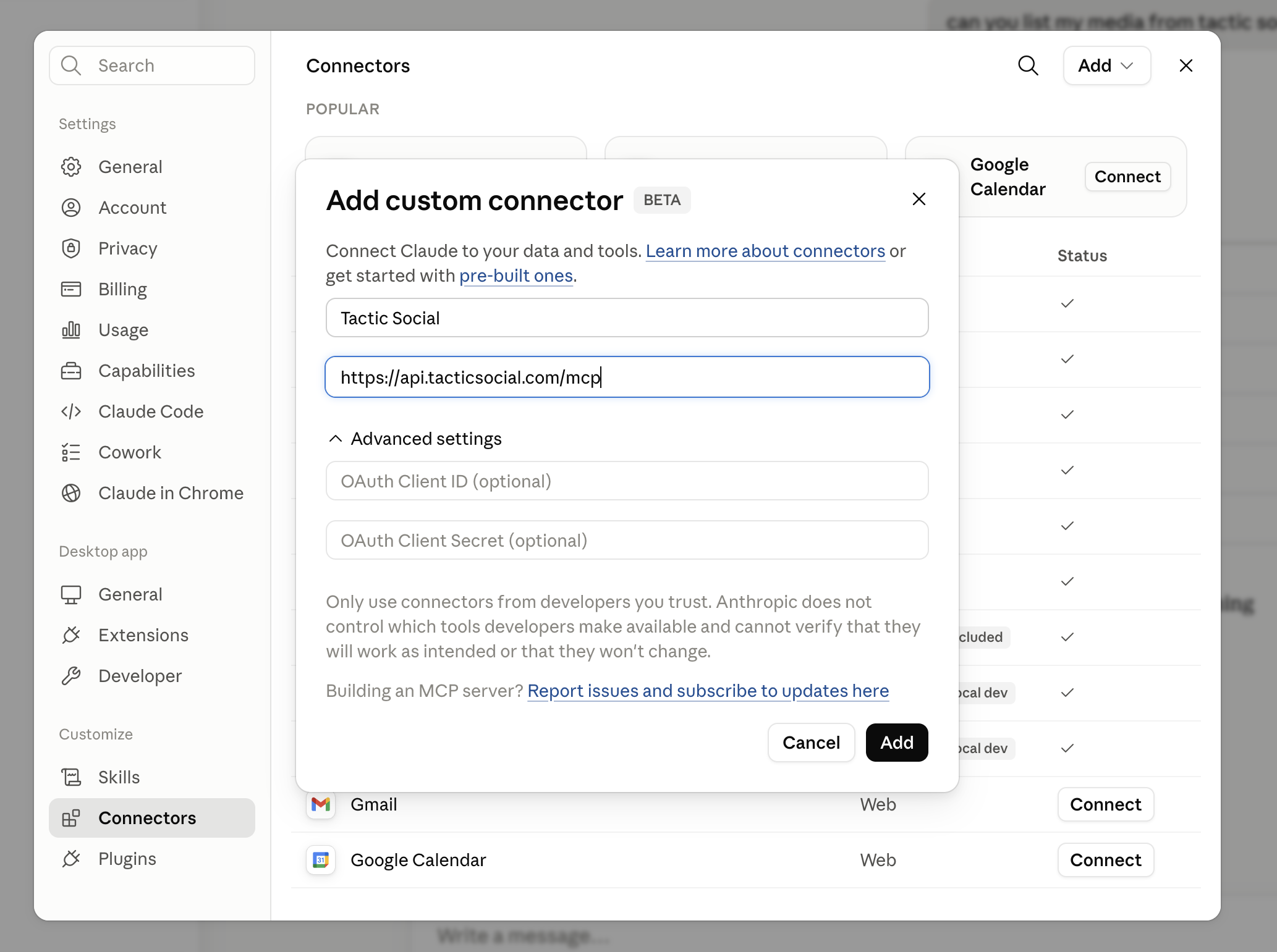Close the Settings window with the X

(1186, 65)
